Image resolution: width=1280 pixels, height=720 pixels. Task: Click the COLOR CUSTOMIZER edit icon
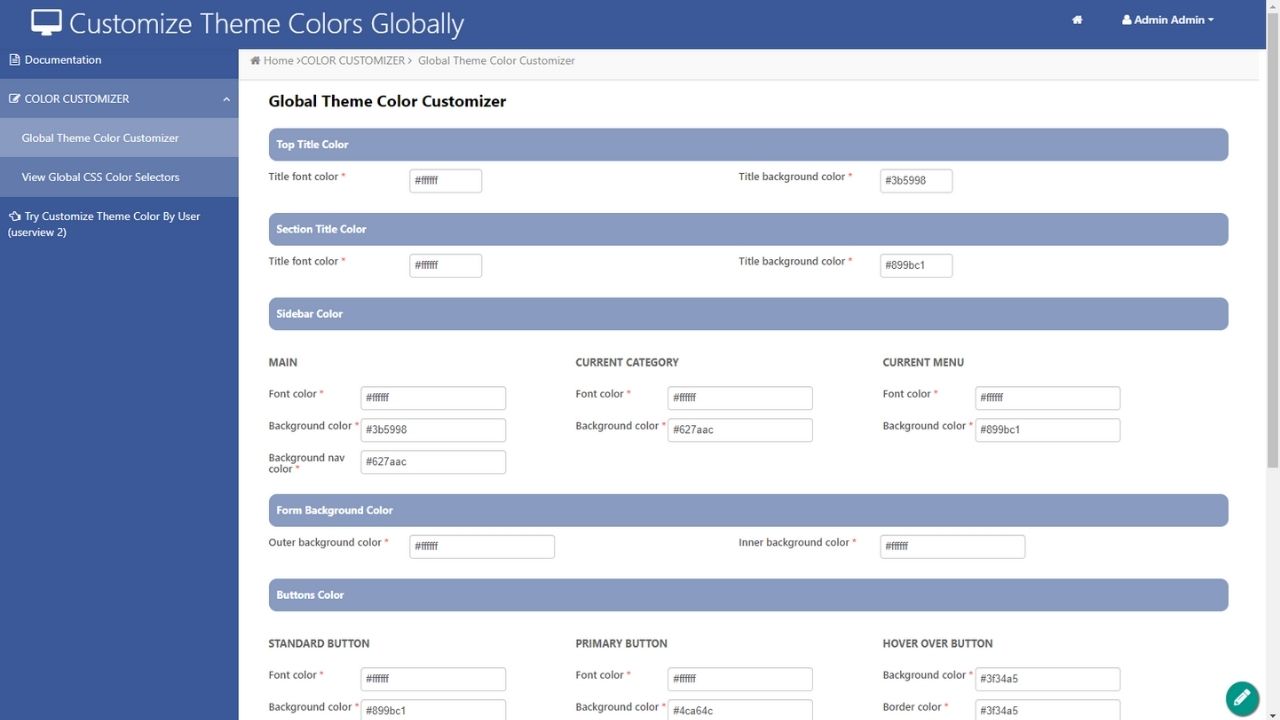click(x=14, y=99)
